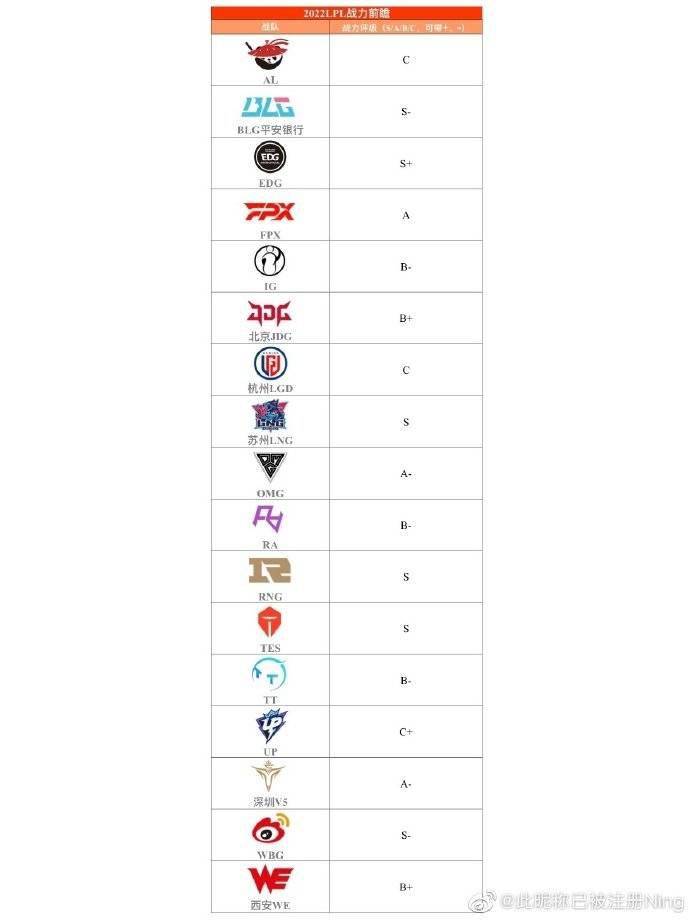This screenshot has width=690, height=920.
Task: Click the gold RNG logo
Action: (x=270, y=571)
